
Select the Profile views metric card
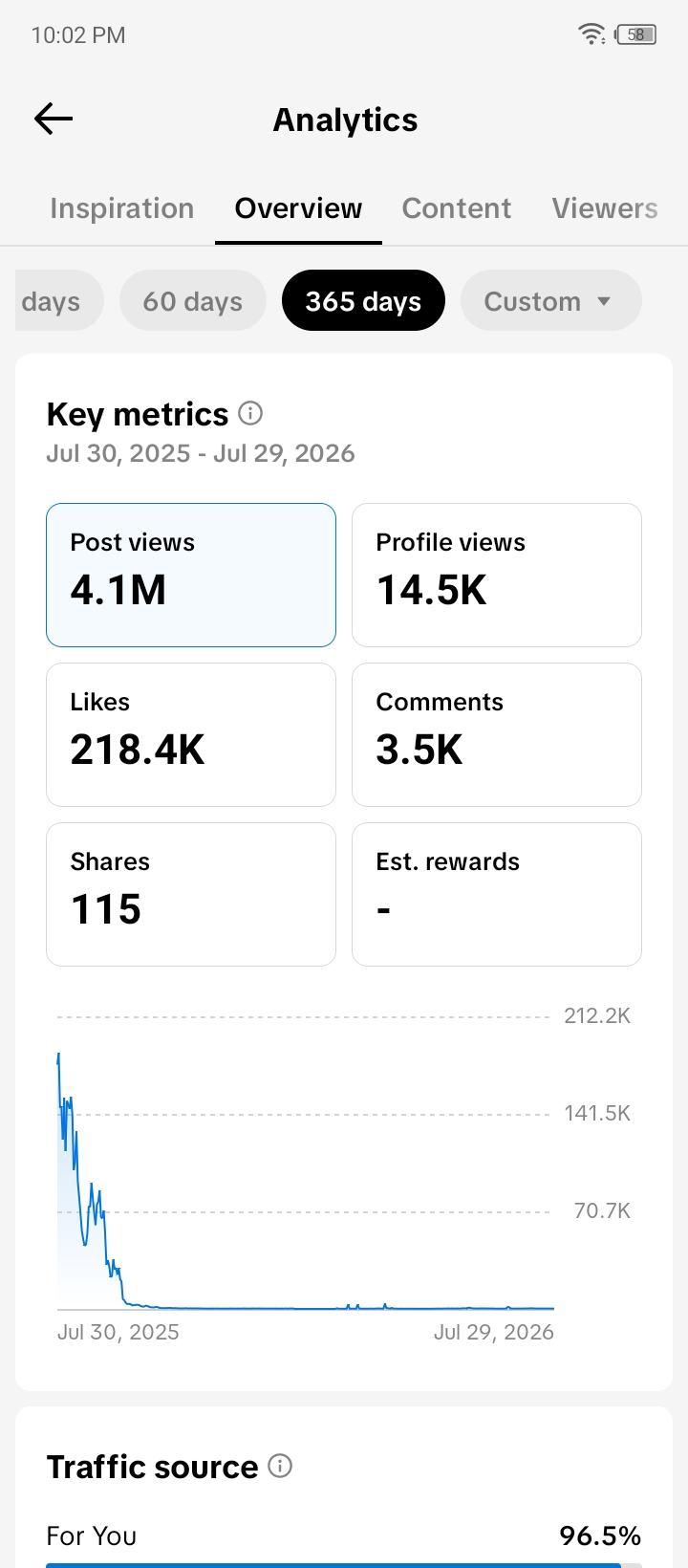[x=497, y=575]
